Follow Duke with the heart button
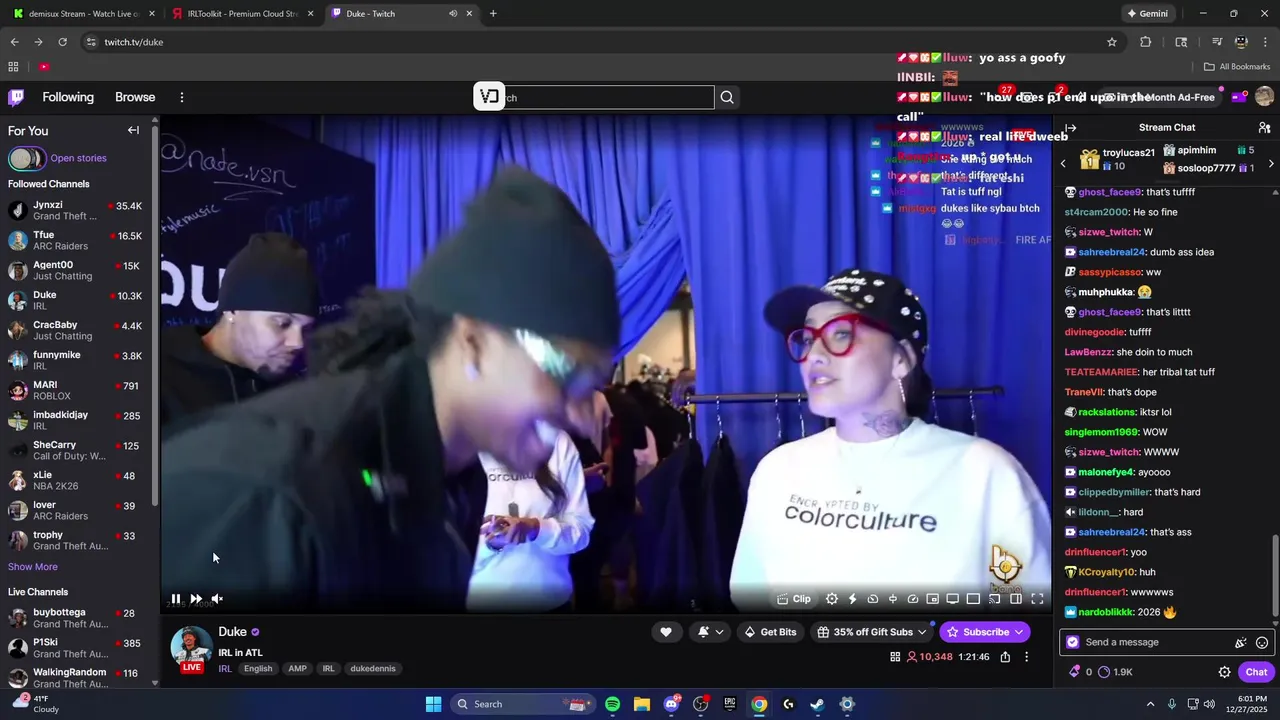Screen dimensions: 1280x720 coord(666,632)
